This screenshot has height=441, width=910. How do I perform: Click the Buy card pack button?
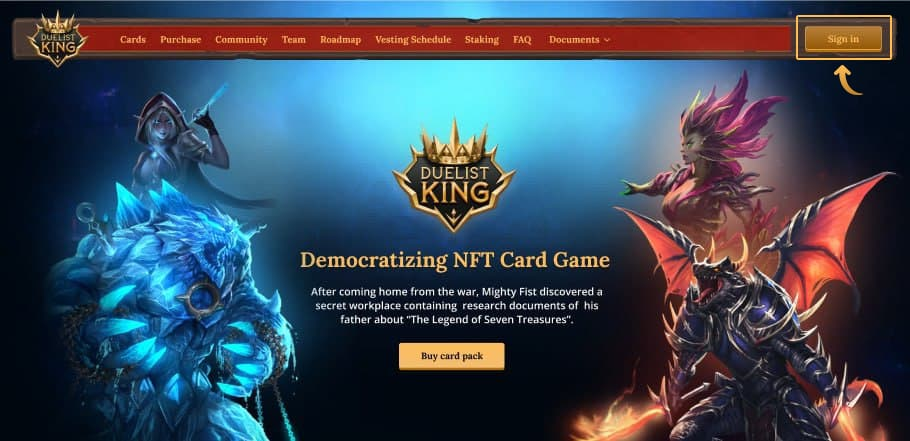click(x=452, y=356)
